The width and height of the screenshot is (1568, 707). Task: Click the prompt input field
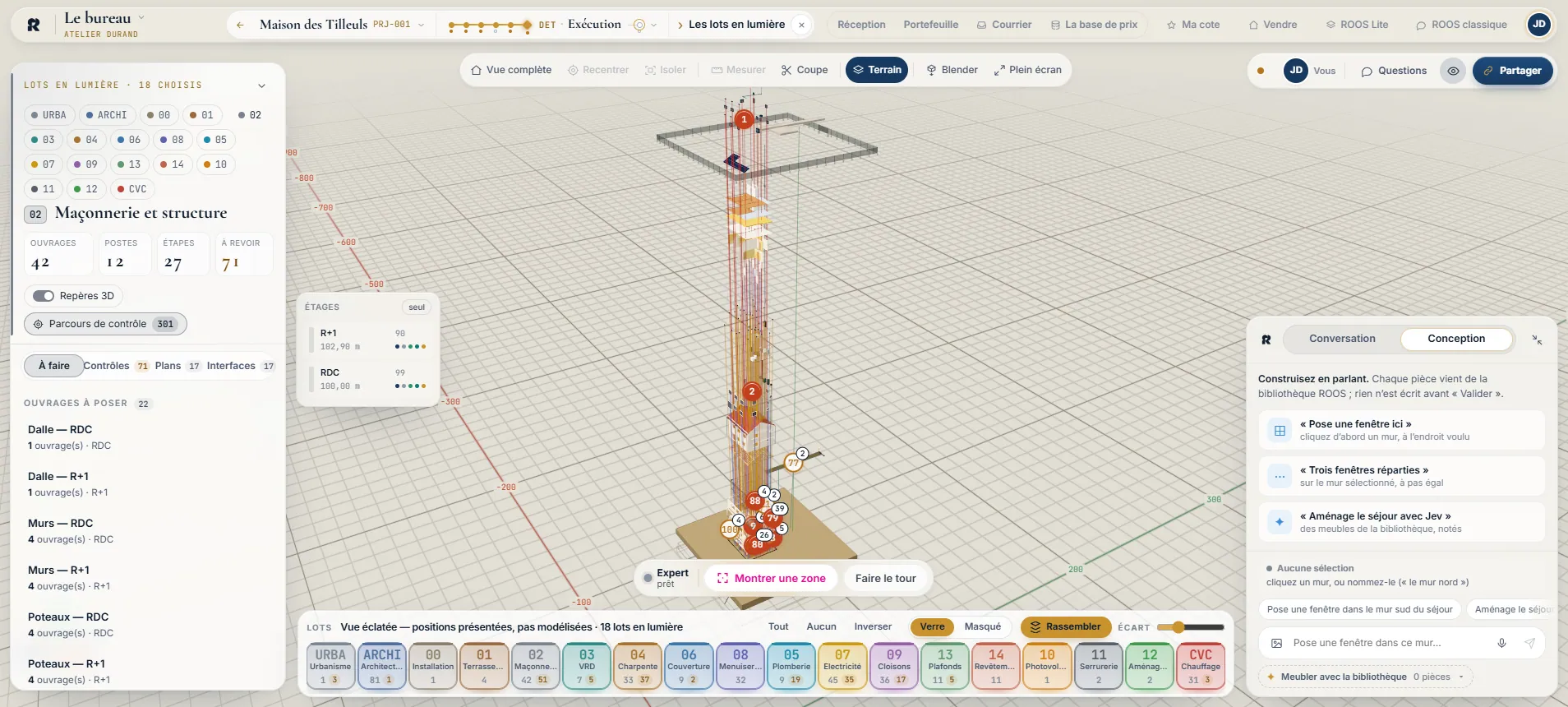1389,643
